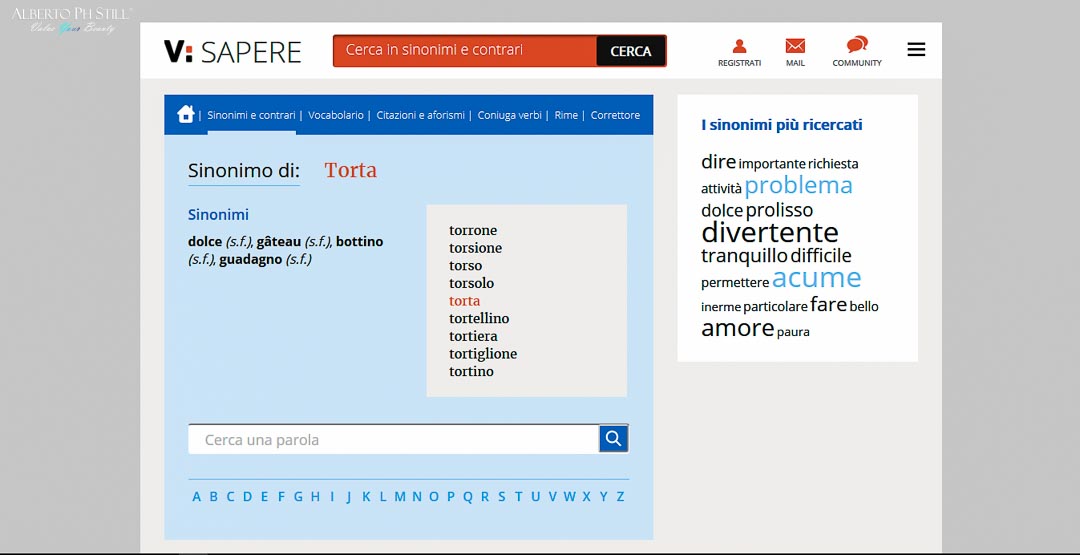Open synonym link 'guadagno'
1080x555 pixels.
(251, 260)
